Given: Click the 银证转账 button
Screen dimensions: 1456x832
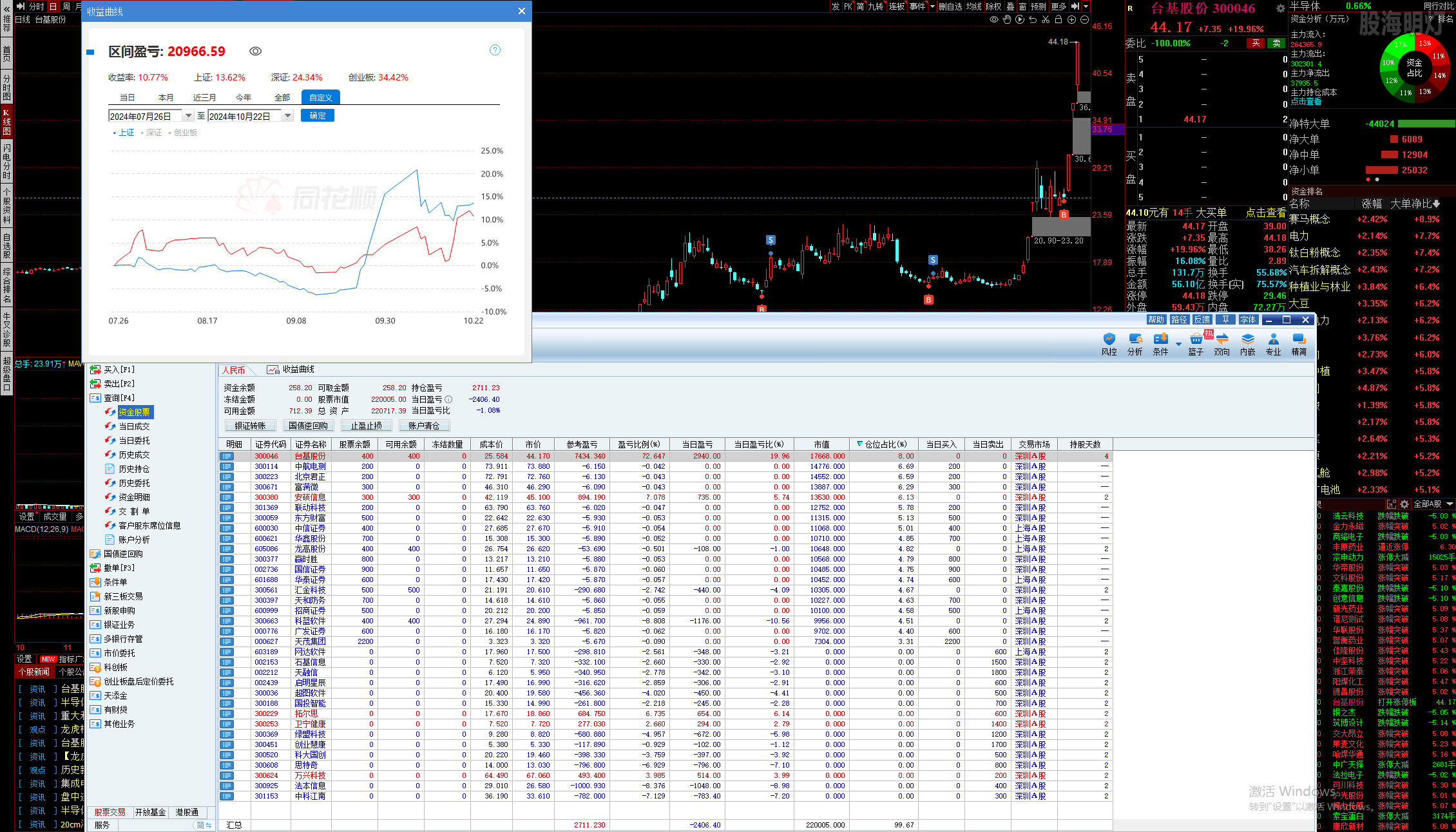Looking at the screenshot, I should (251, 426).
